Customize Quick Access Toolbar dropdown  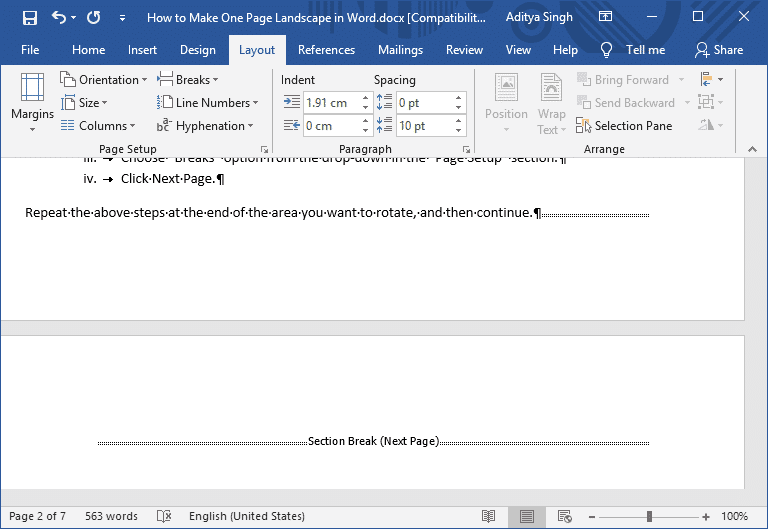(122, 19)
